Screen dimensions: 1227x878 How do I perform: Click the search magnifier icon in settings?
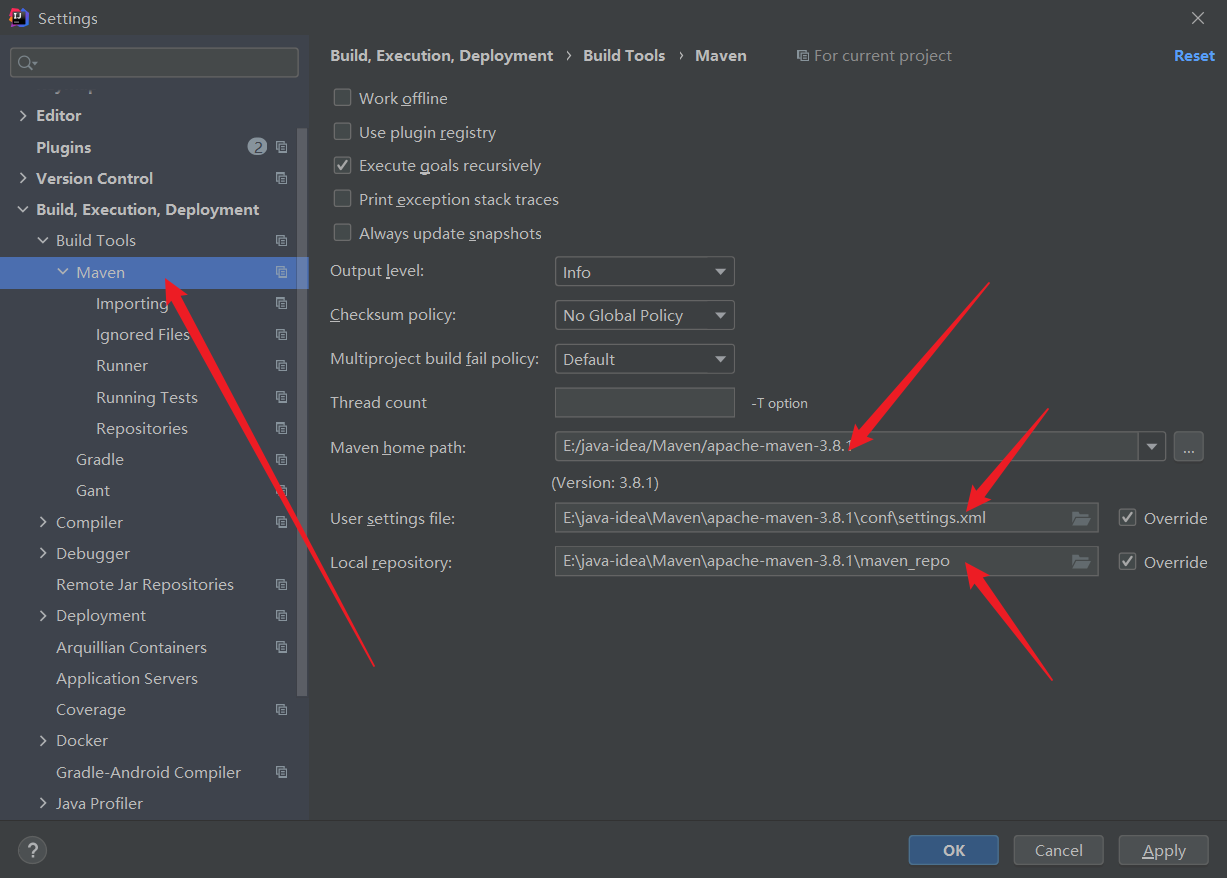(x=26, y=63)
